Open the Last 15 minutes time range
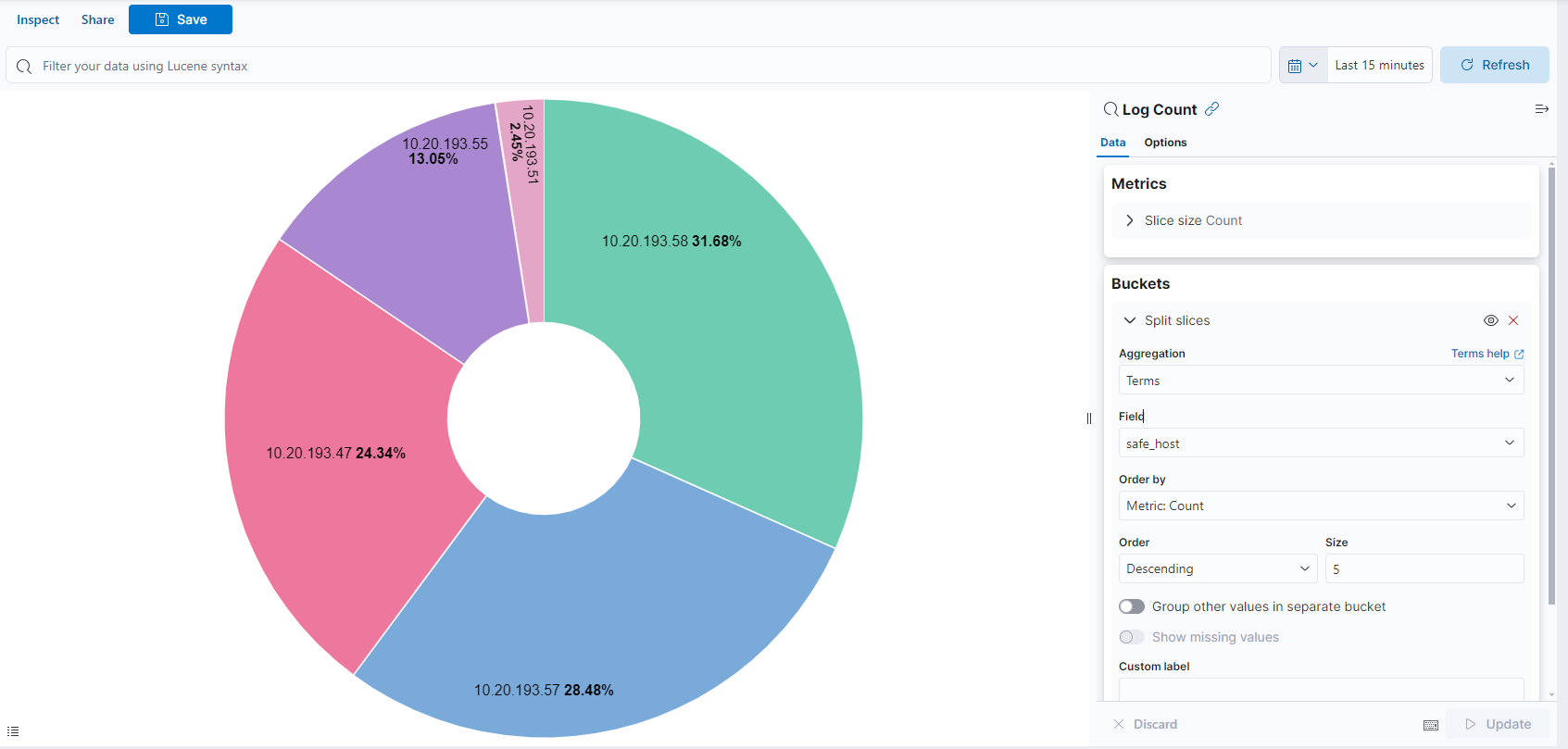Screen dimensions: 1568x749 1380,65
